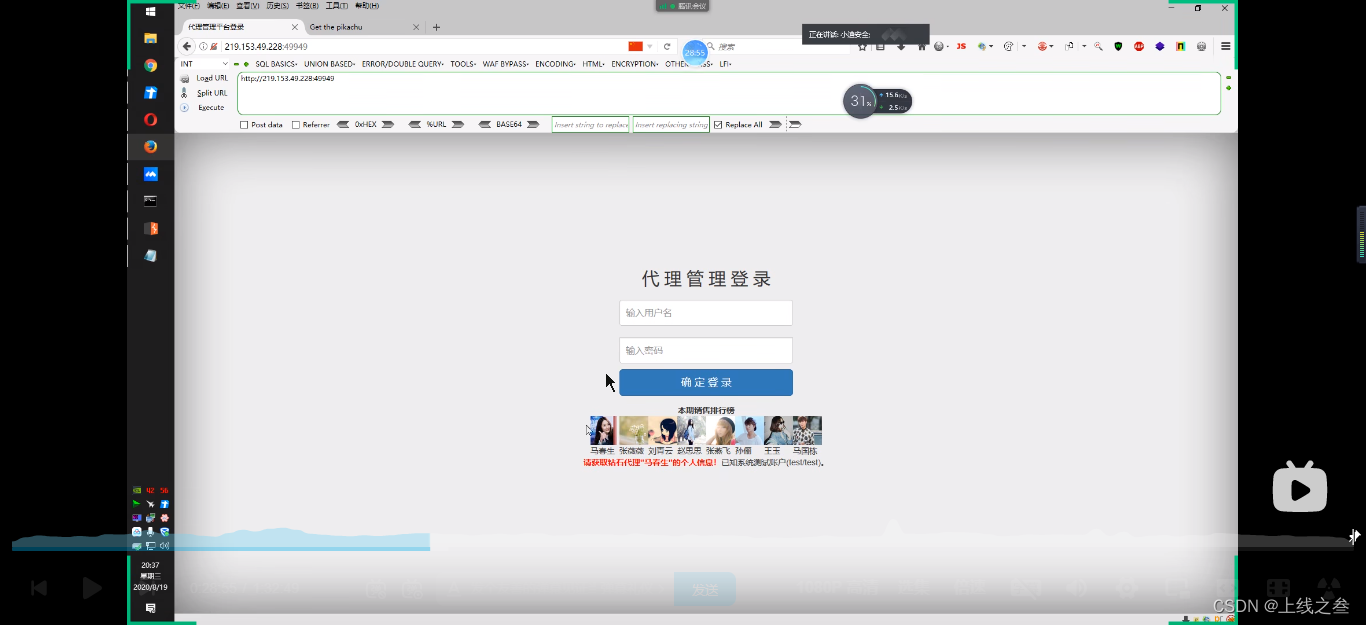Launch Chrome from the taskbar
This screenshot has height=625, width=1366.
coord(150,65)
